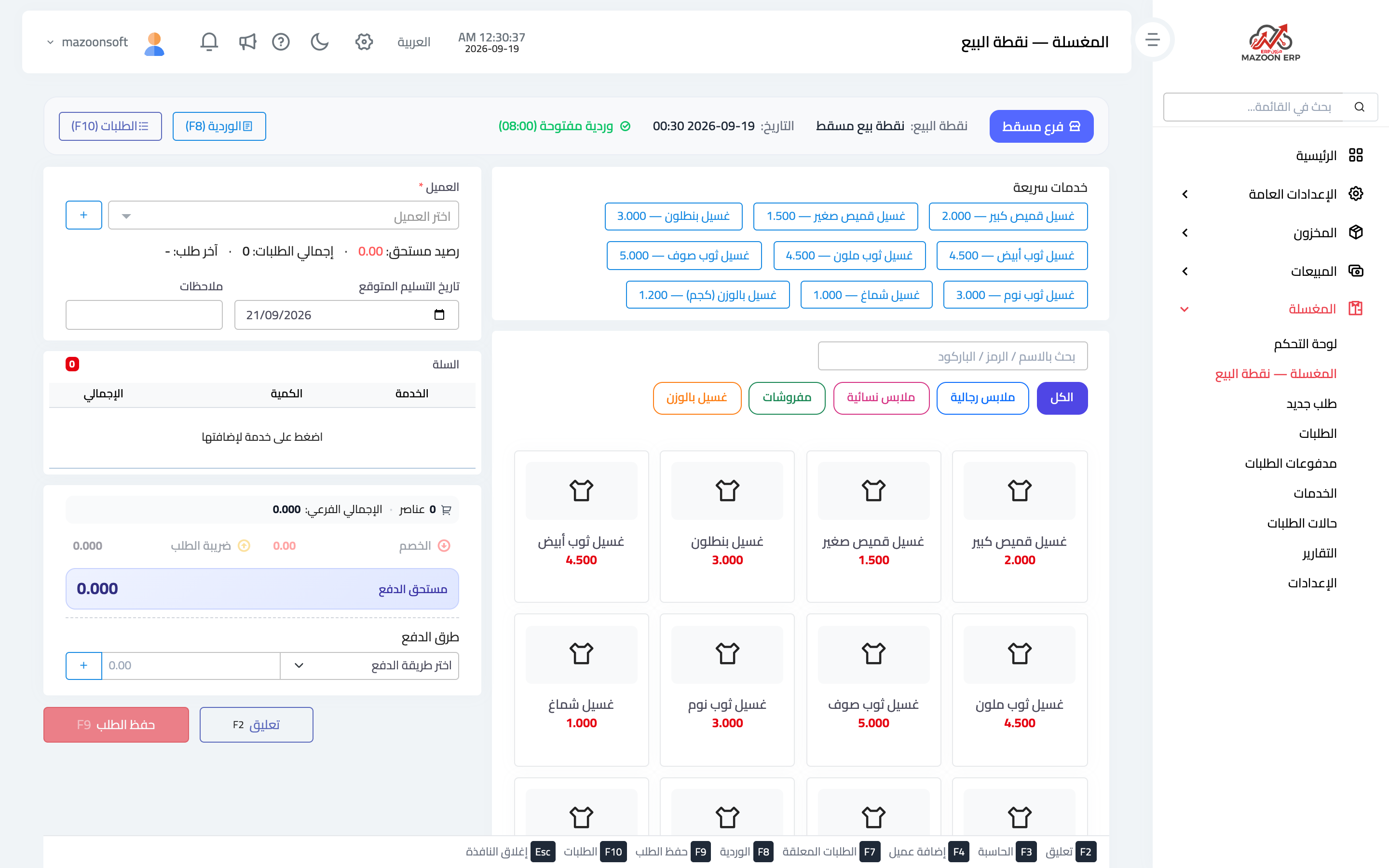
Task: Open the اختر طريقة الدفع payment dropdown
Action: point(369,665)
